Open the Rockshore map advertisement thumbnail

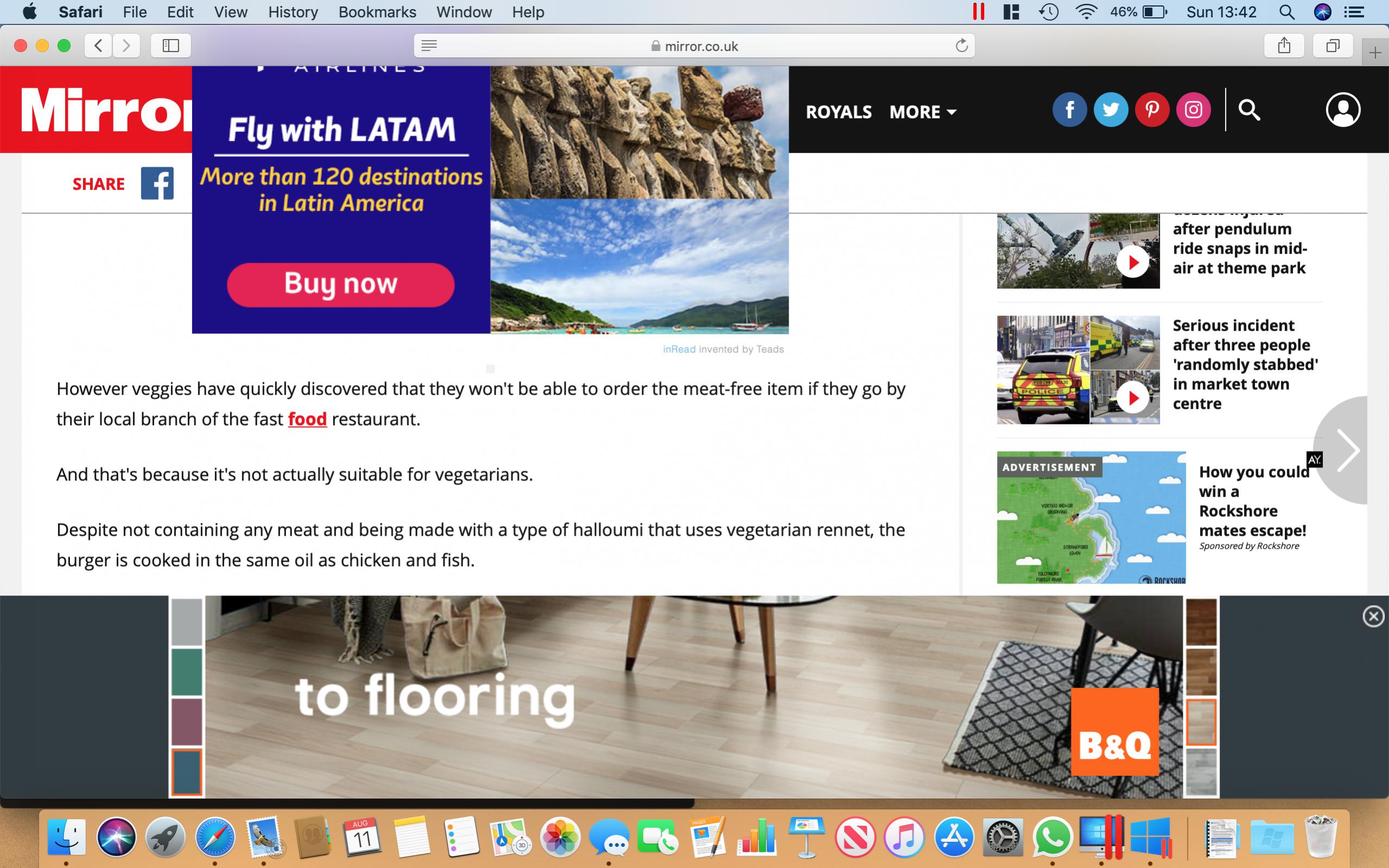pyautogui.click(x=1091, y=517)
